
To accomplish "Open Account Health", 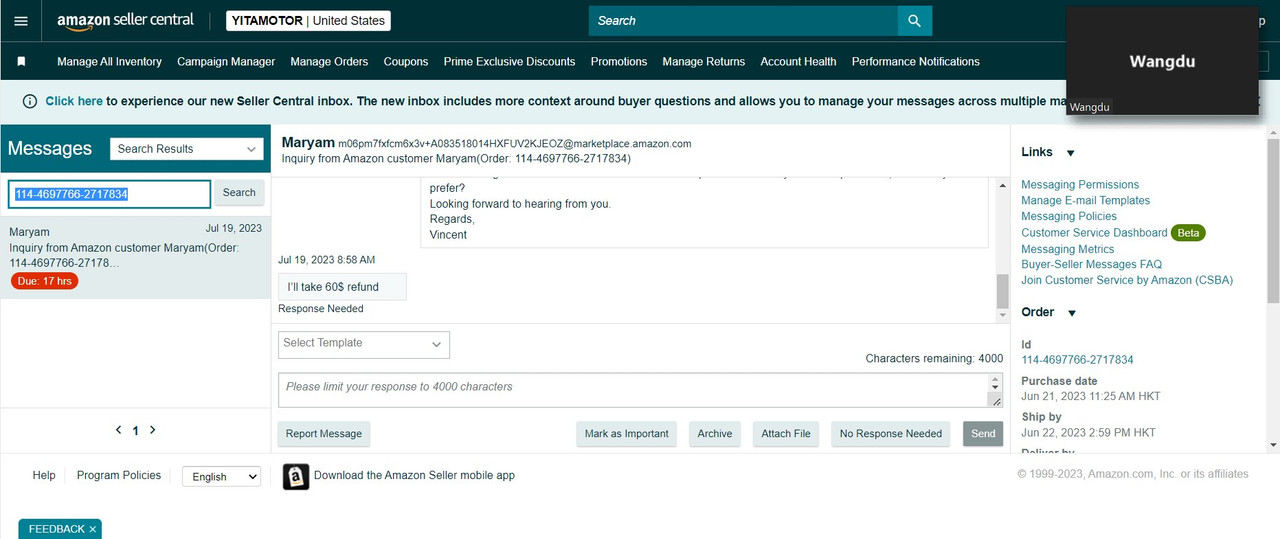I will 798,61.
